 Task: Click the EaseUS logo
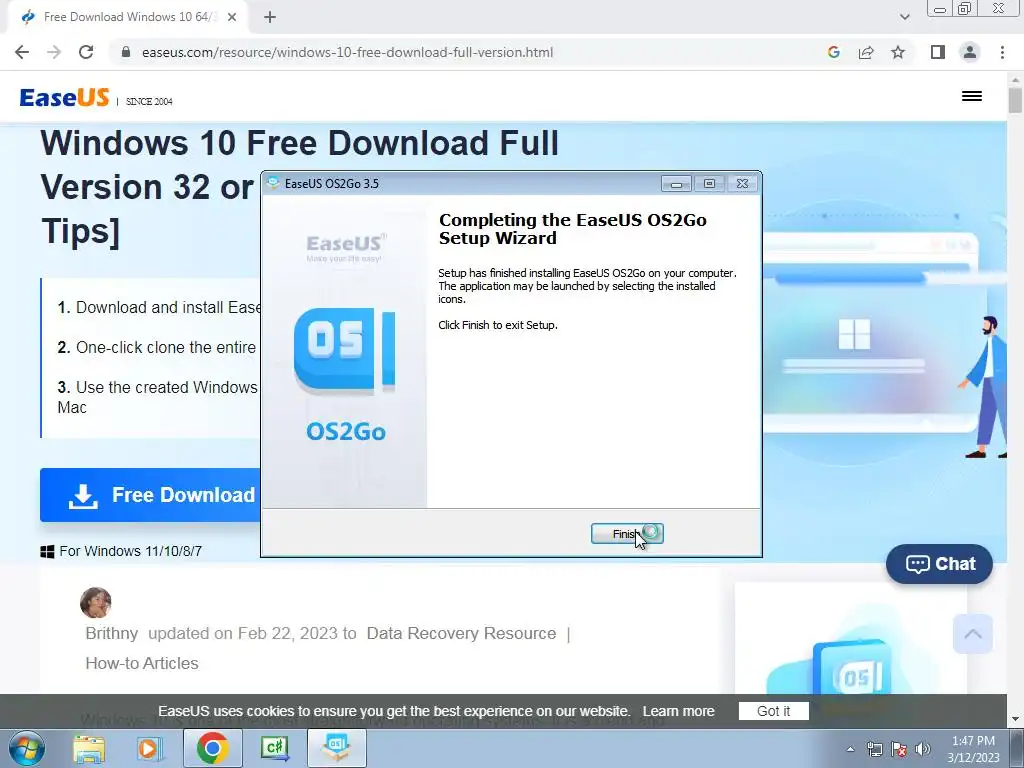pyautogui.click(x=64, y=97)
